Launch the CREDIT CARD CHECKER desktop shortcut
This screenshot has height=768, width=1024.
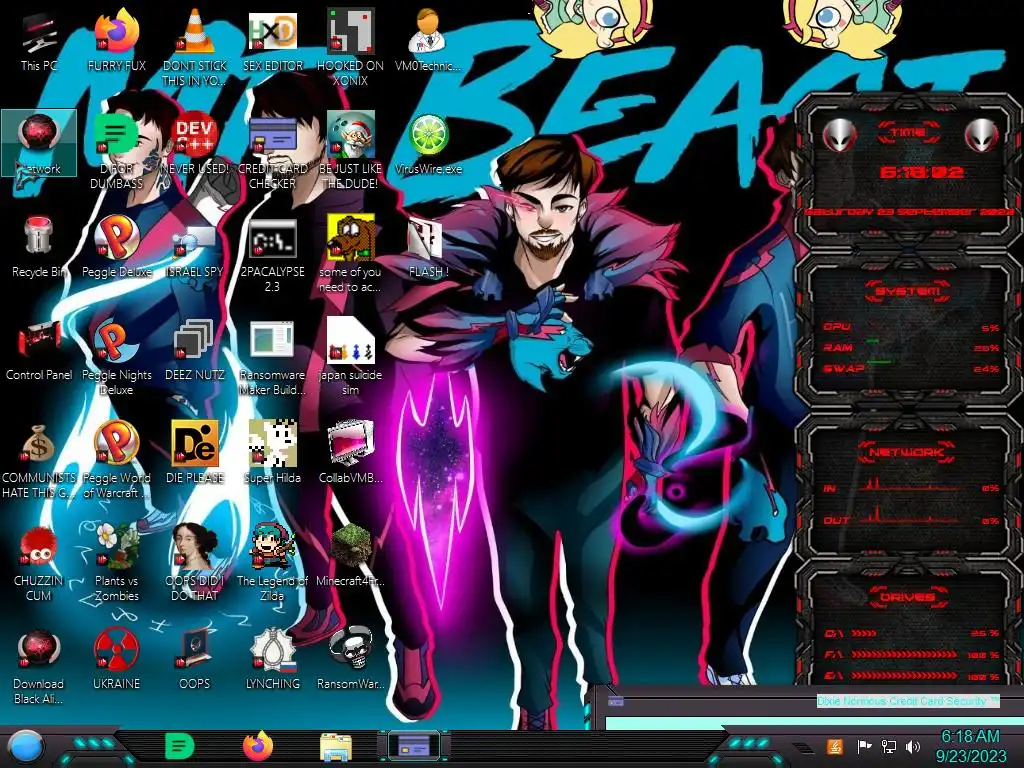tap(272, 150)
